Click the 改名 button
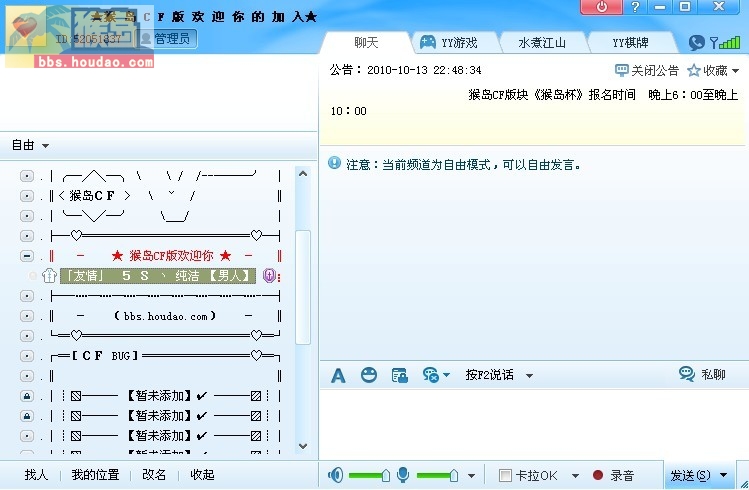This screenshot has height=490, width=749. (x=154, y=475)
